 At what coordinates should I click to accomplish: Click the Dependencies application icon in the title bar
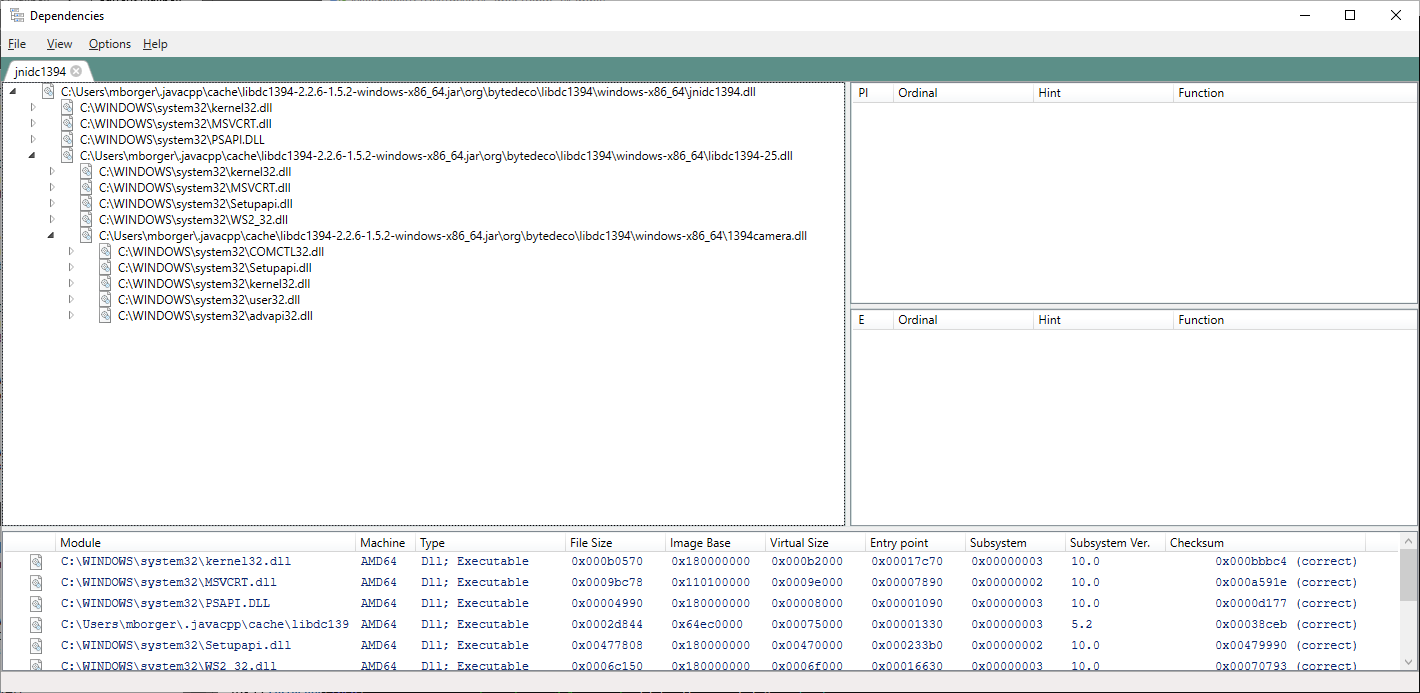click(16, 15)
